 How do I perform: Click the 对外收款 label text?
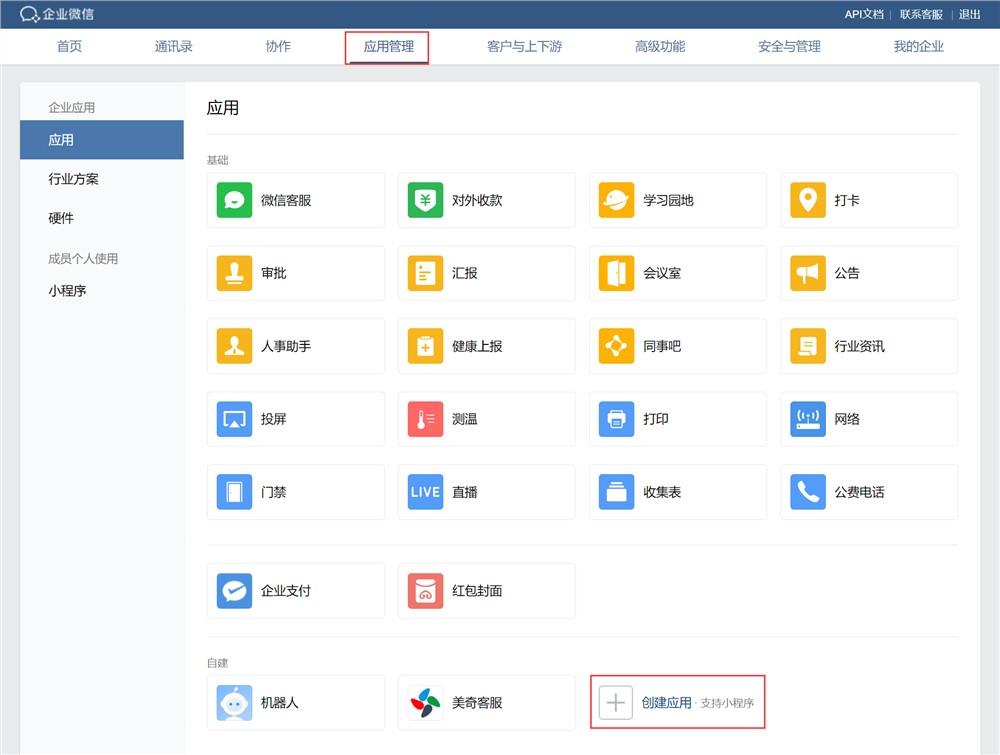pyautogui.click(x=477, y=200)
